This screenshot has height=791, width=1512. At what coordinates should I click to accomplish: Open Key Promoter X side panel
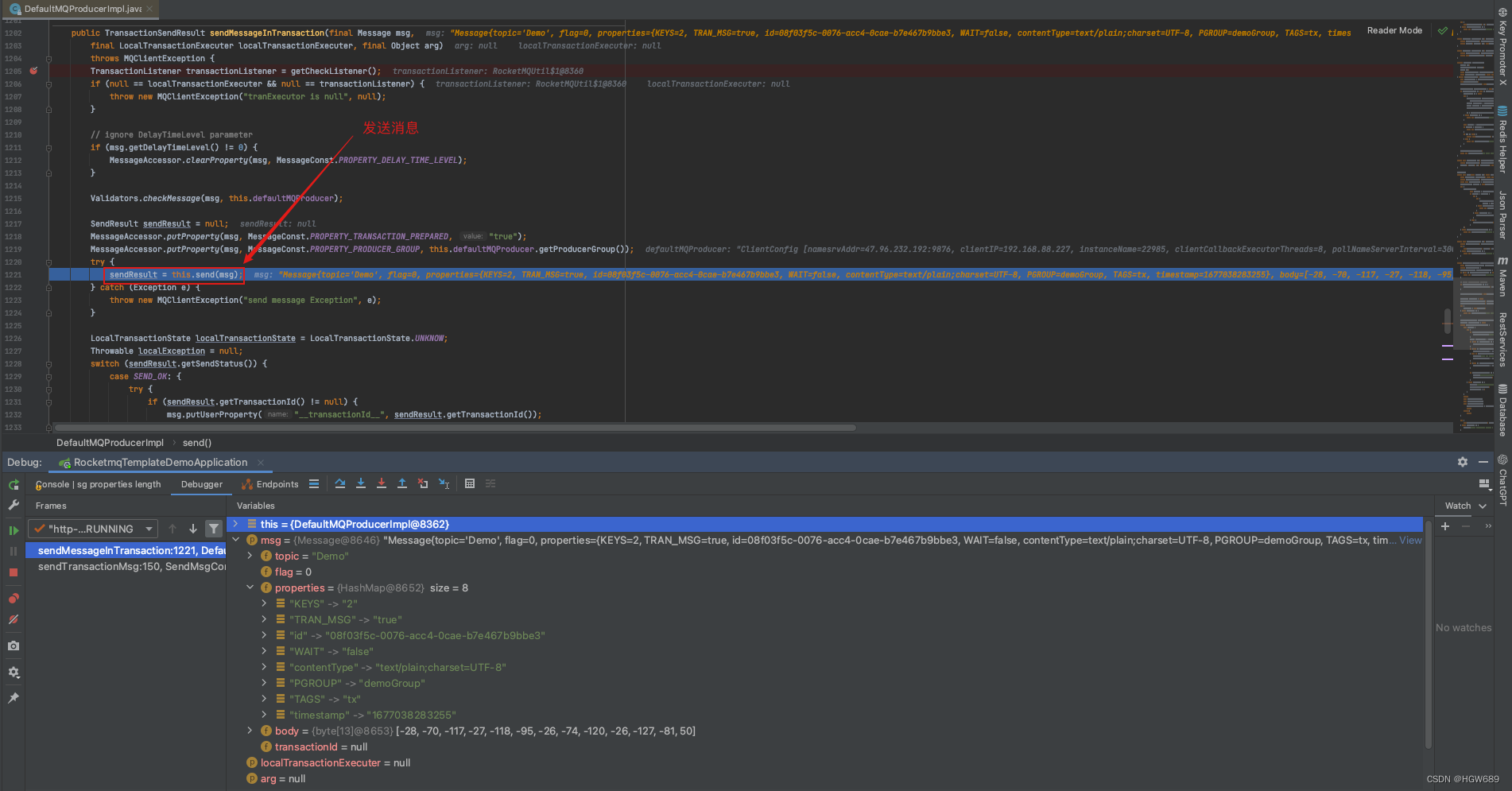pyautogui.click(x=1502, y=46)
